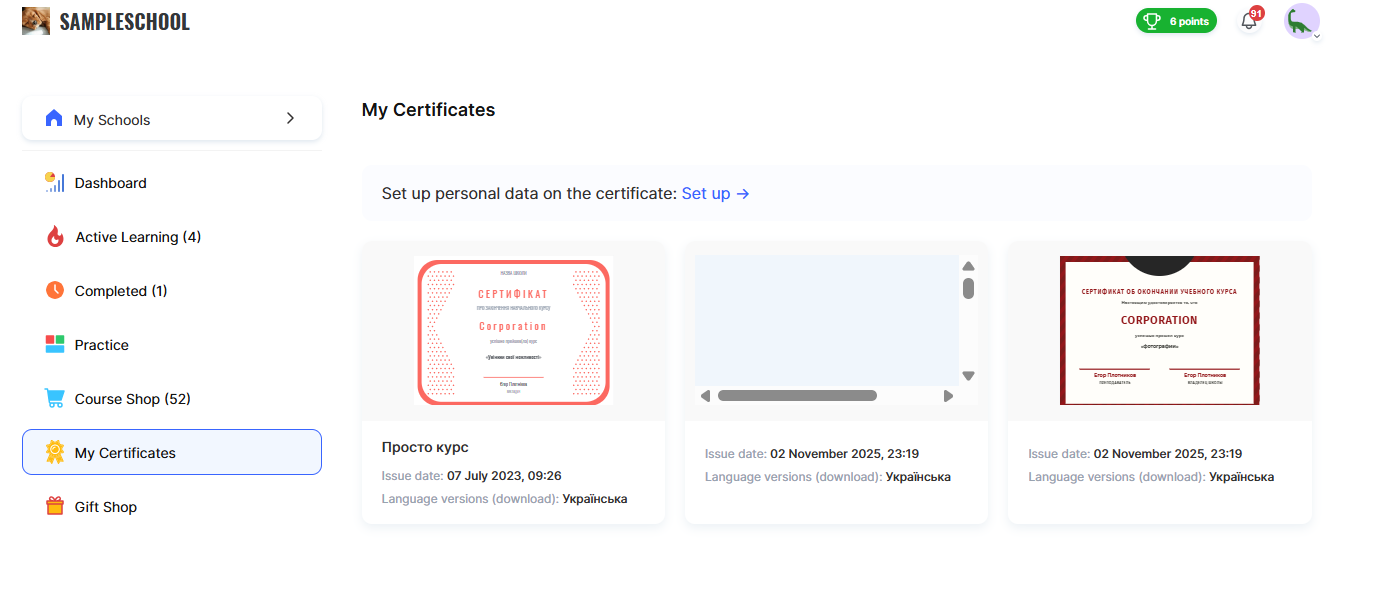Viewport: 1376px width, 609px height.
Task: Click the down arrow of the vertical scrollbar
Action: coord(968,376)
